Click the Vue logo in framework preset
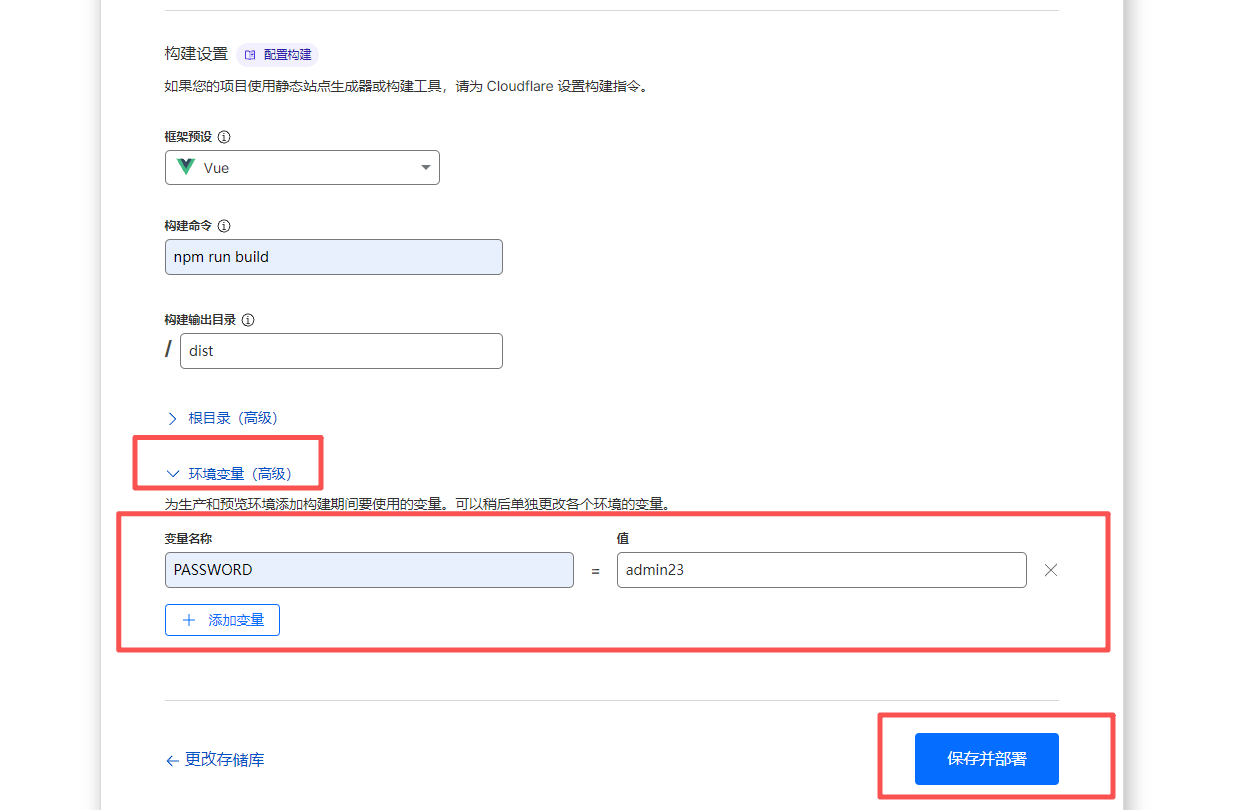Image resolution: width=1255 pixels, height=810 pixels. (x=186, y=167)
